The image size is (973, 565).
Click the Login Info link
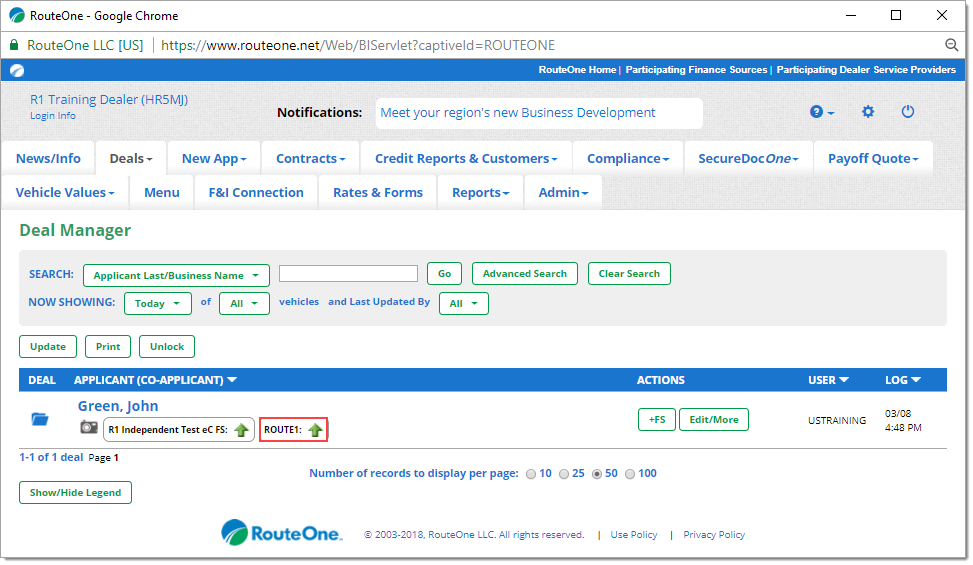tap(53, 116)
